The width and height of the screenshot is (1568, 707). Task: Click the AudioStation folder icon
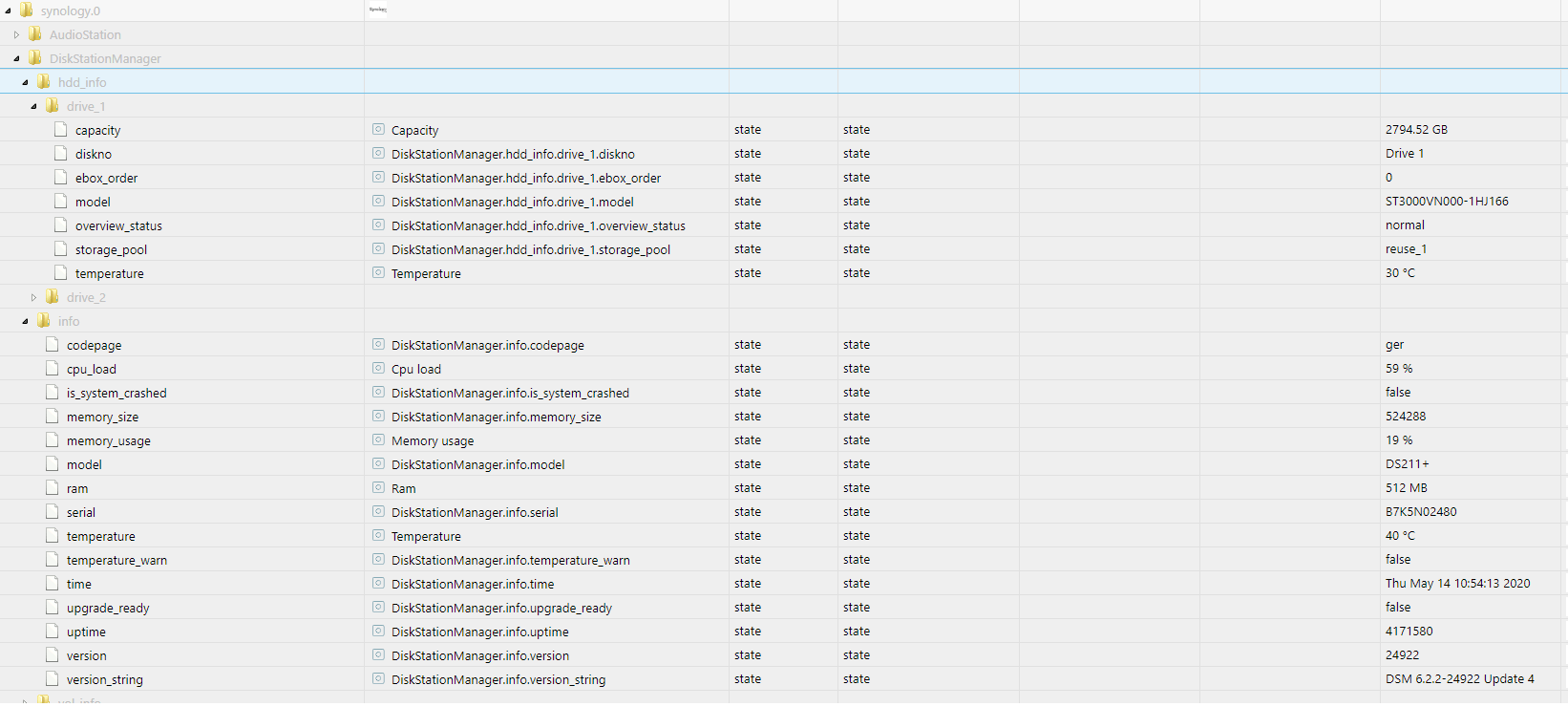(35, 33)
